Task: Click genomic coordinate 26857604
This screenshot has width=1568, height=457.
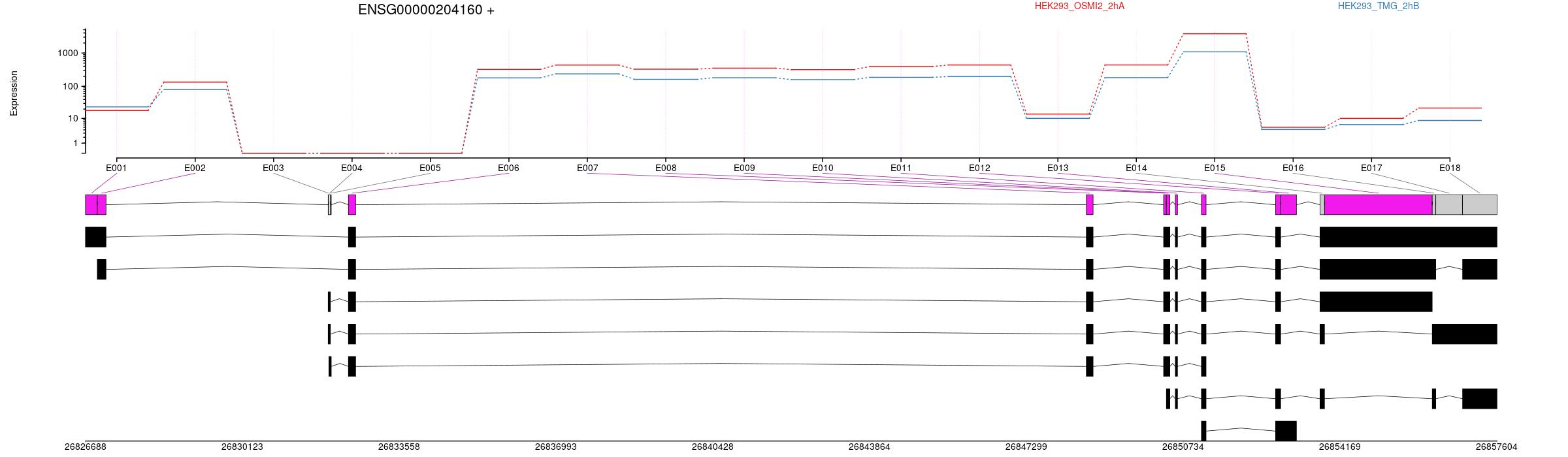Action: pos(1497,447)
